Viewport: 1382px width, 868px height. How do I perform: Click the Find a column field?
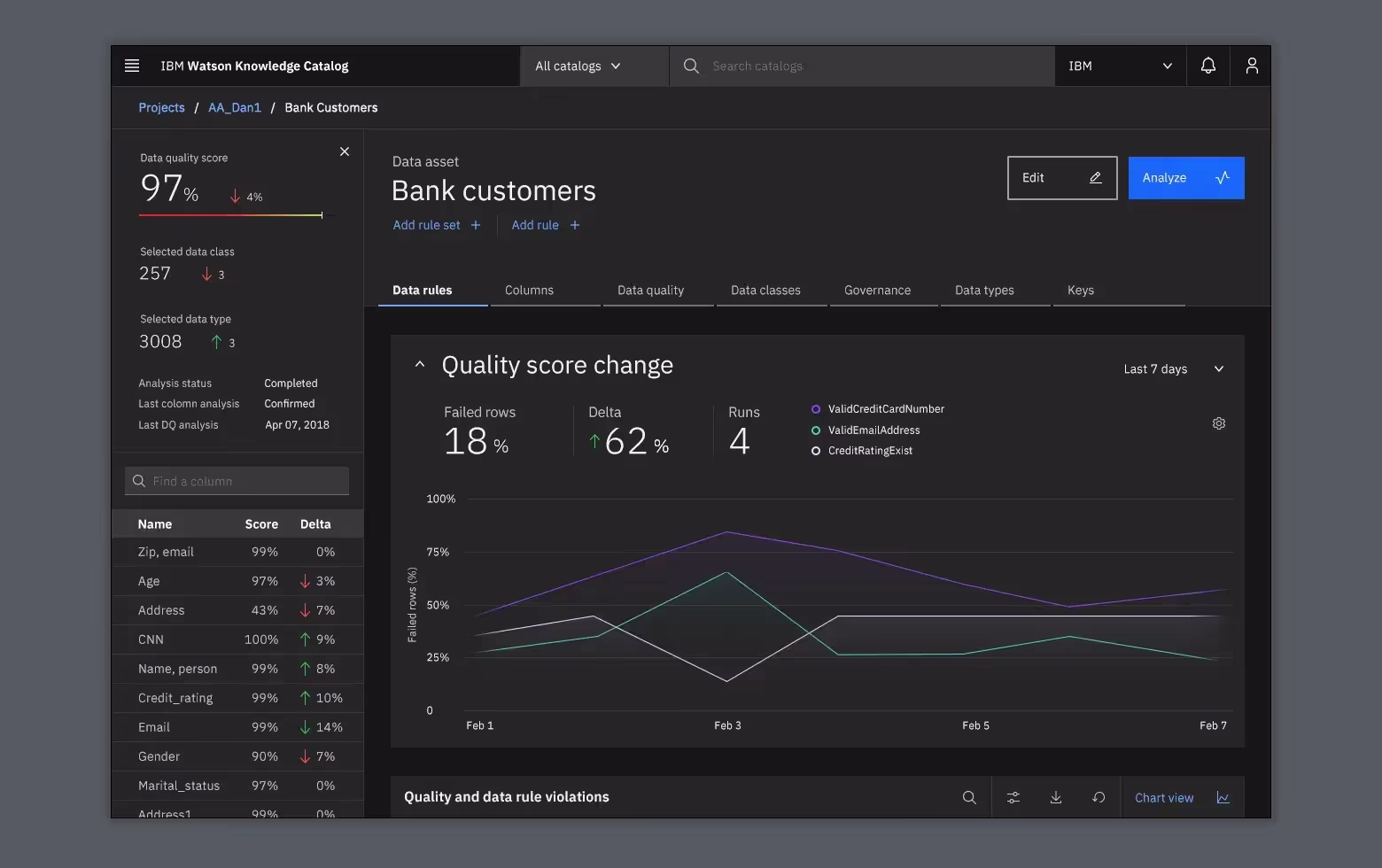[237, 481]
